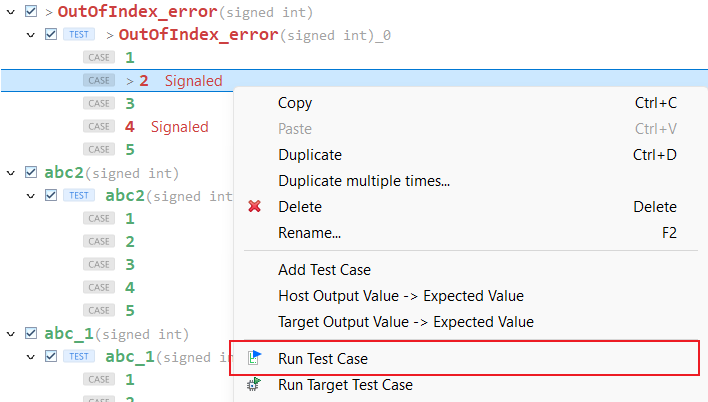Click the CASE badge of signaled case 4
Screen dimensions: 708x402
99,126
